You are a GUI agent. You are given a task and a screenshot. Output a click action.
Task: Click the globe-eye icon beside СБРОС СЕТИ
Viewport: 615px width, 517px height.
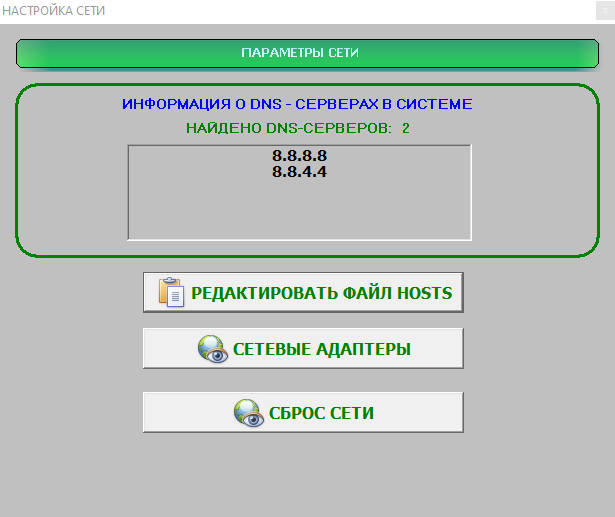[249, 413]
